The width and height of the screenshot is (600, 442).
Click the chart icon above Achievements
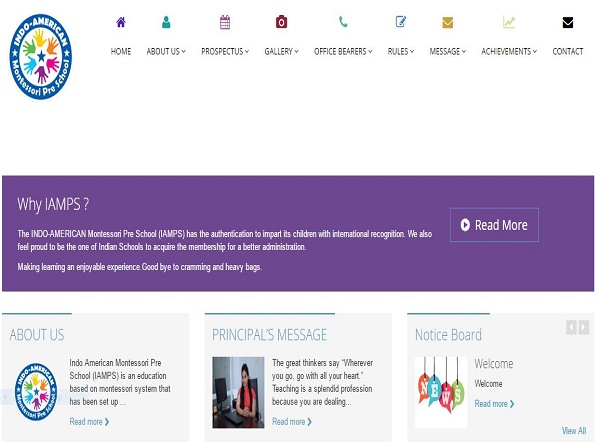[x=509, y=22]
